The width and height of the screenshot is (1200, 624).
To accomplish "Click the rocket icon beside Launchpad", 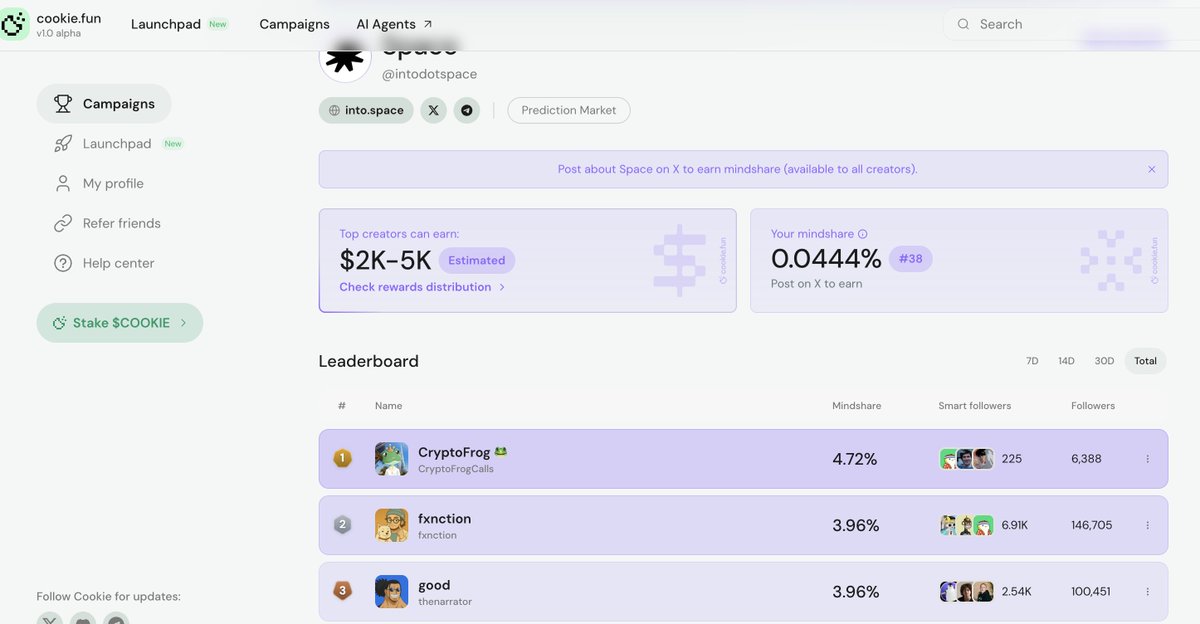I will [x=63, y=144].
